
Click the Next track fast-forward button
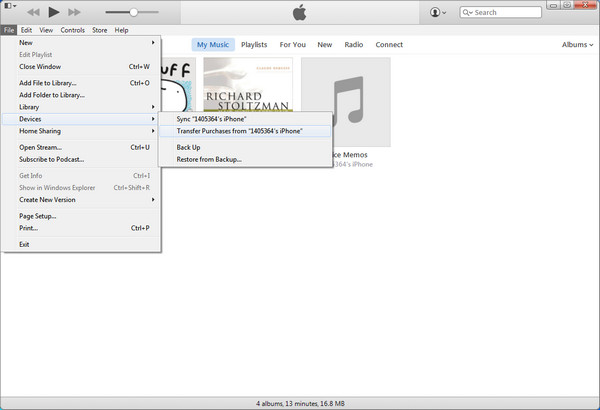[74, 12]
